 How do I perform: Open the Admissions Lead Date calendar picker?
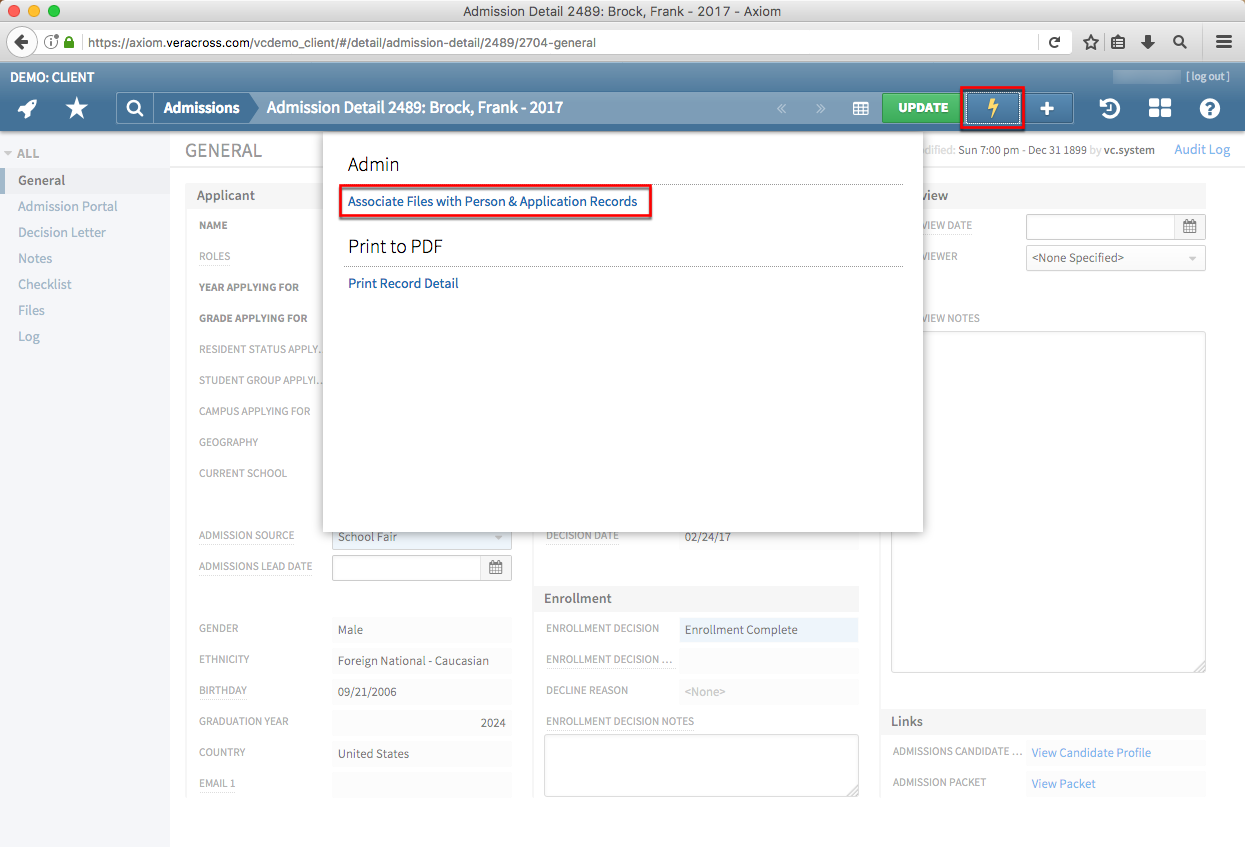click(x=495, y=567)
